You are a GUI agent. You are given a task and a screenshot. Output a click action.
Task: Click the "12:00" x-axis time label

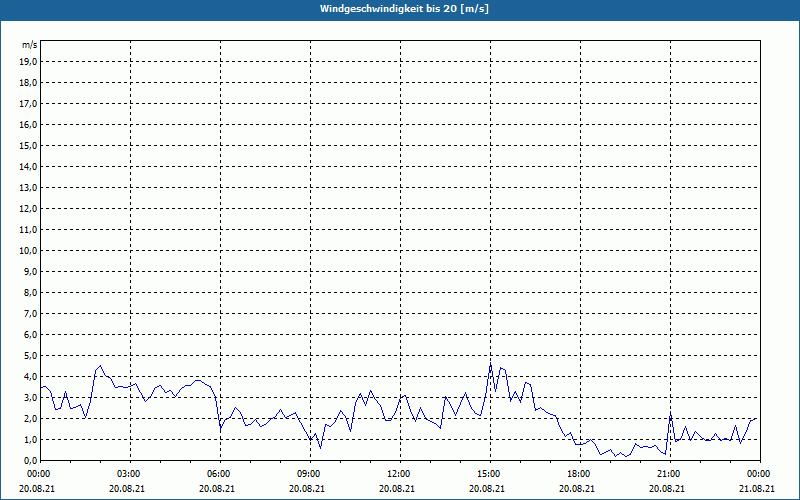398,474
